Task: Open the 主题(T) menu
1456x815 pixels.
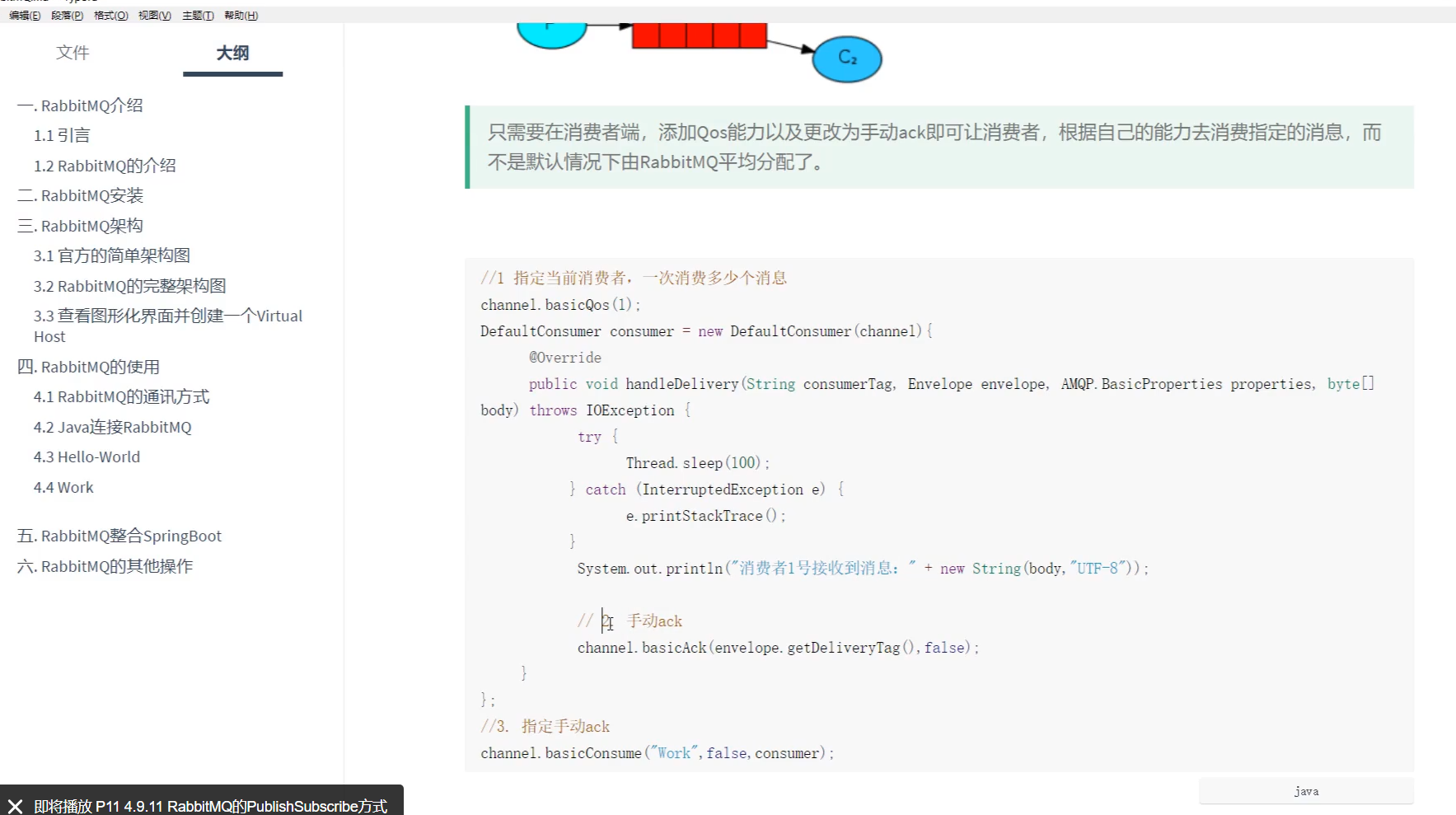Action: click(x=198, y=16)
